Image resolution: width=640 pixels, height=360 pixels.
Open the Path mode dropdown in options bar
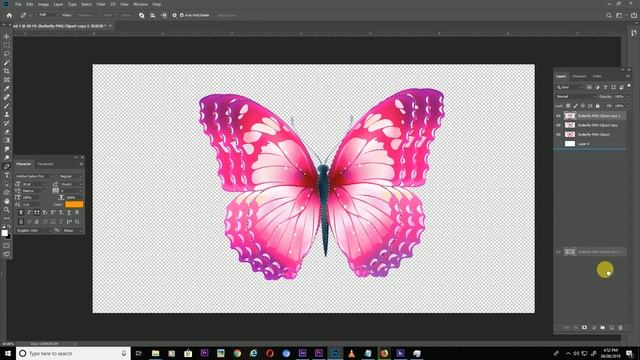(x=49, y=15)
